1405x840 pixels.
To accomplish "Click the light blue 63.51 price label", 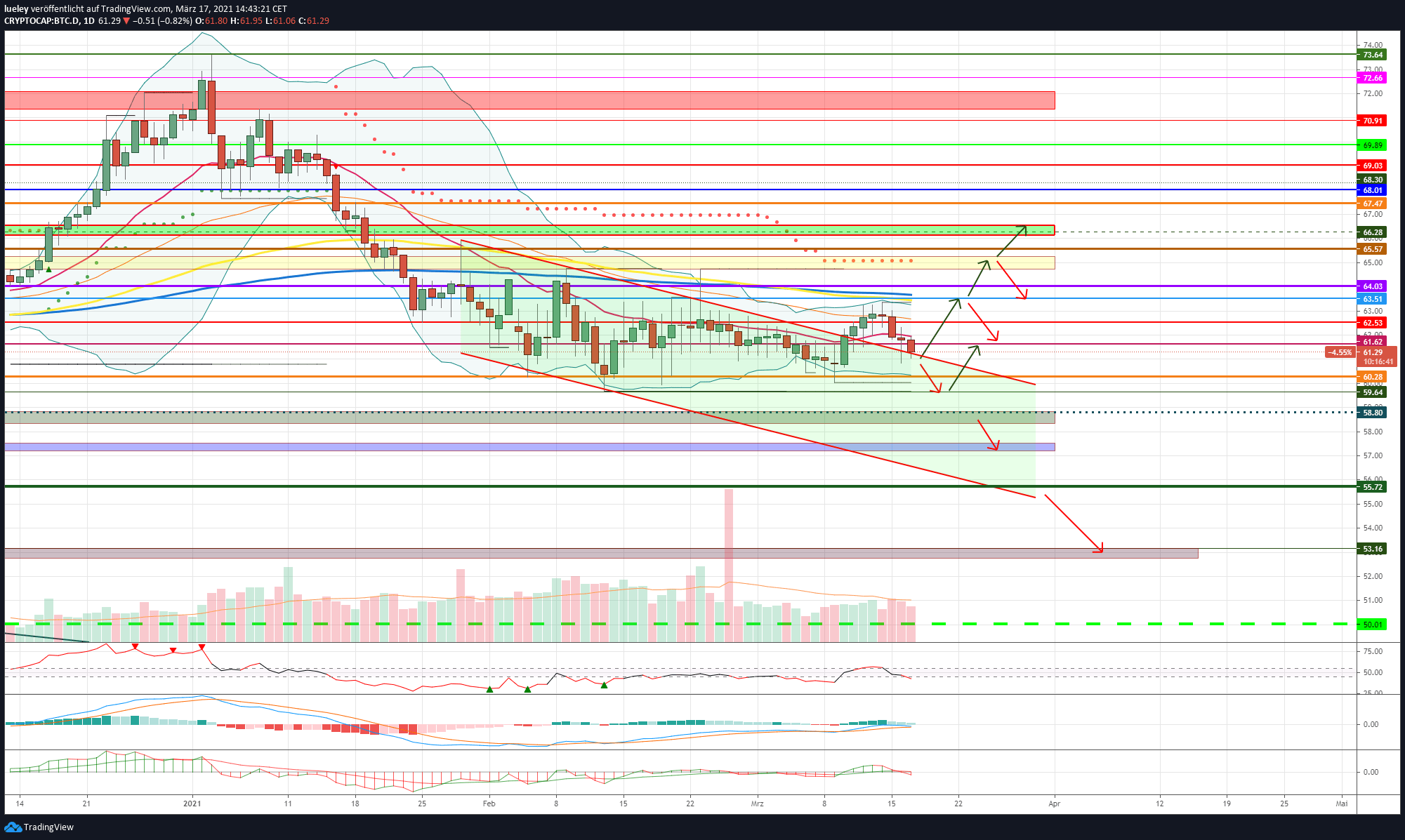I will [x=1372, y=299].
